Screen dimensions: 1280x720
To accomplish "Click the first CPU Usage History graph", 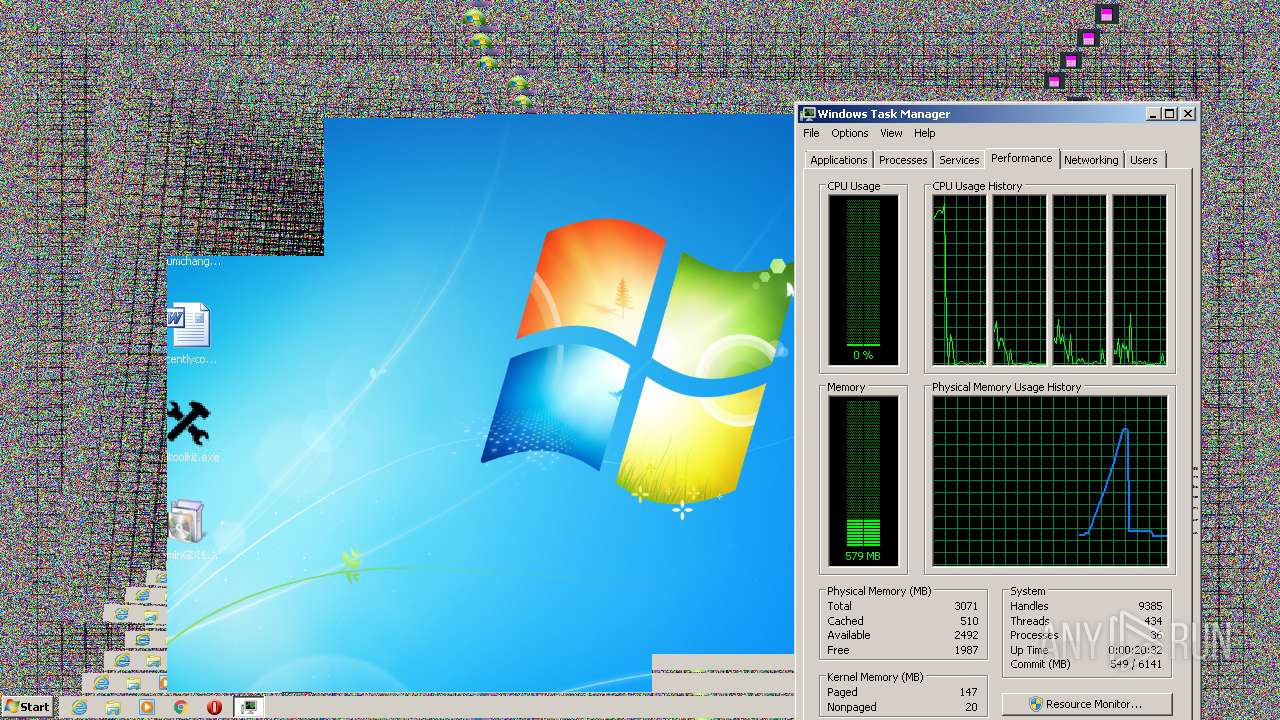I will coord(959,280).
